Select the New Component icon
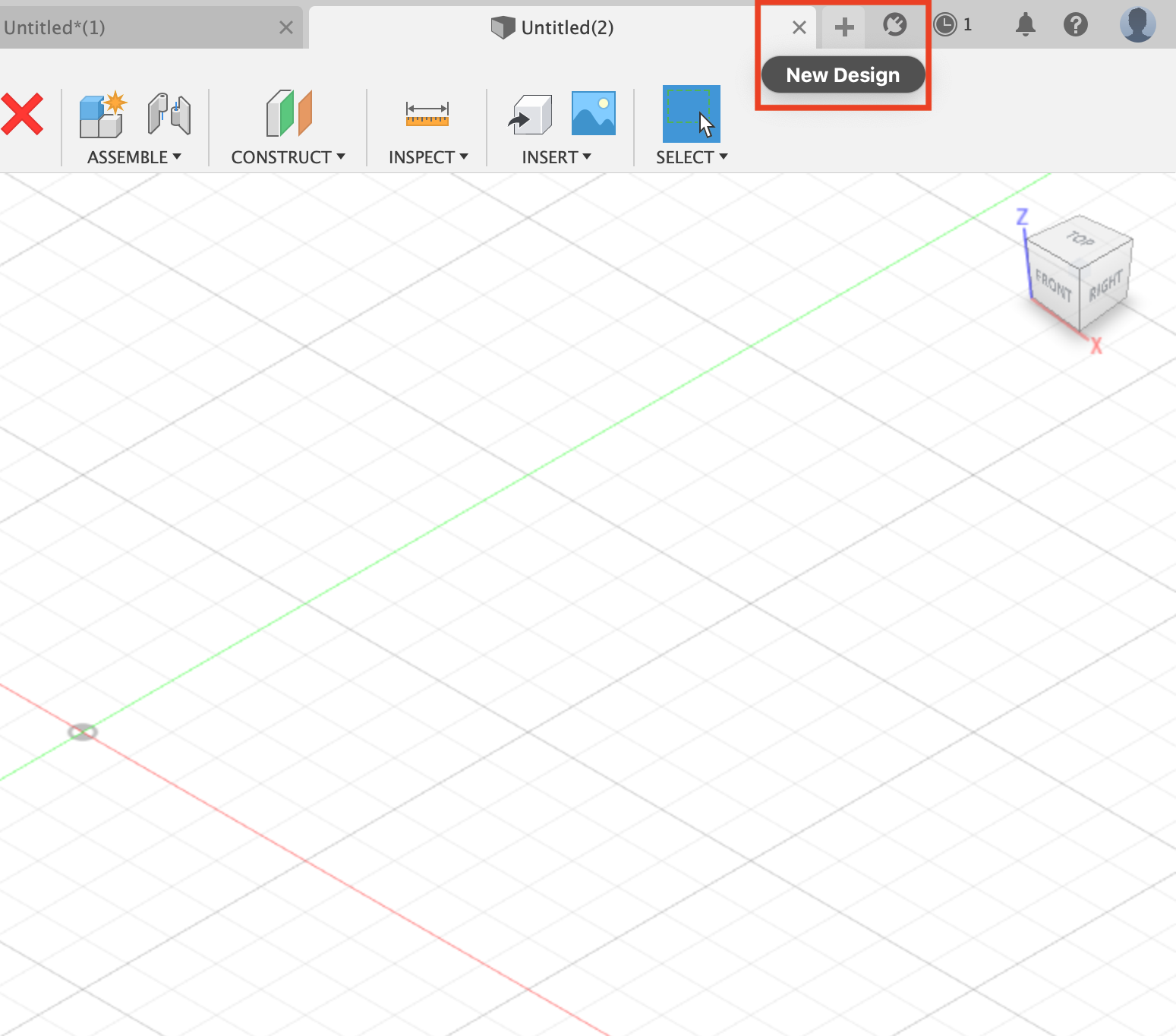 (x=101, y=114)
